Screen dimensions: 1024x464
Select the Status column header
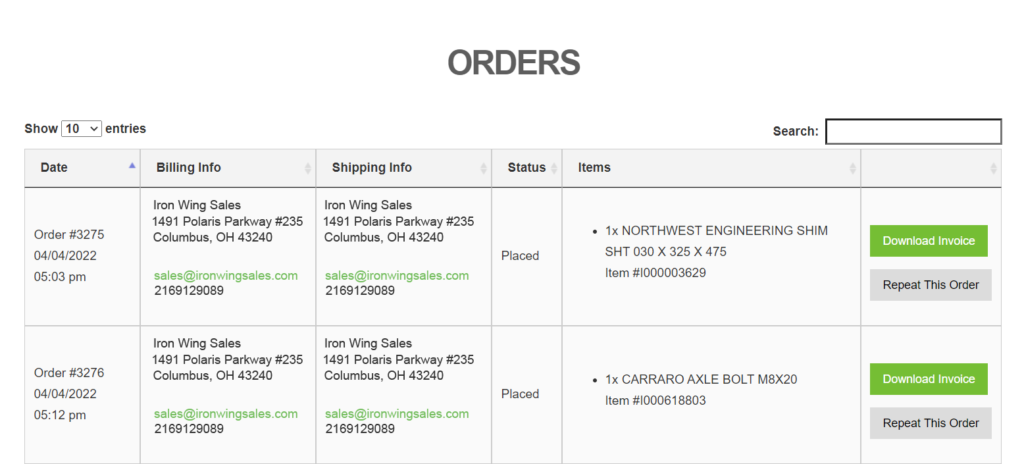(x=526, y=168)
